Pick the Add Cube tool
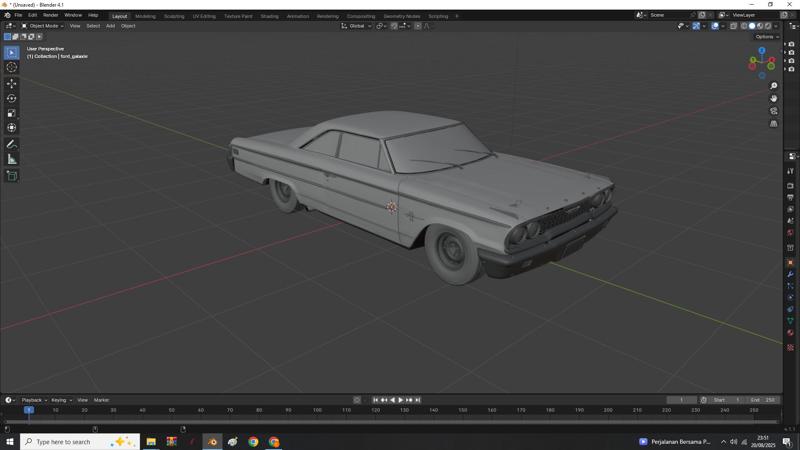Image resolution: width=800 pixels, height=450 pixels. click(x=11, y=176)
